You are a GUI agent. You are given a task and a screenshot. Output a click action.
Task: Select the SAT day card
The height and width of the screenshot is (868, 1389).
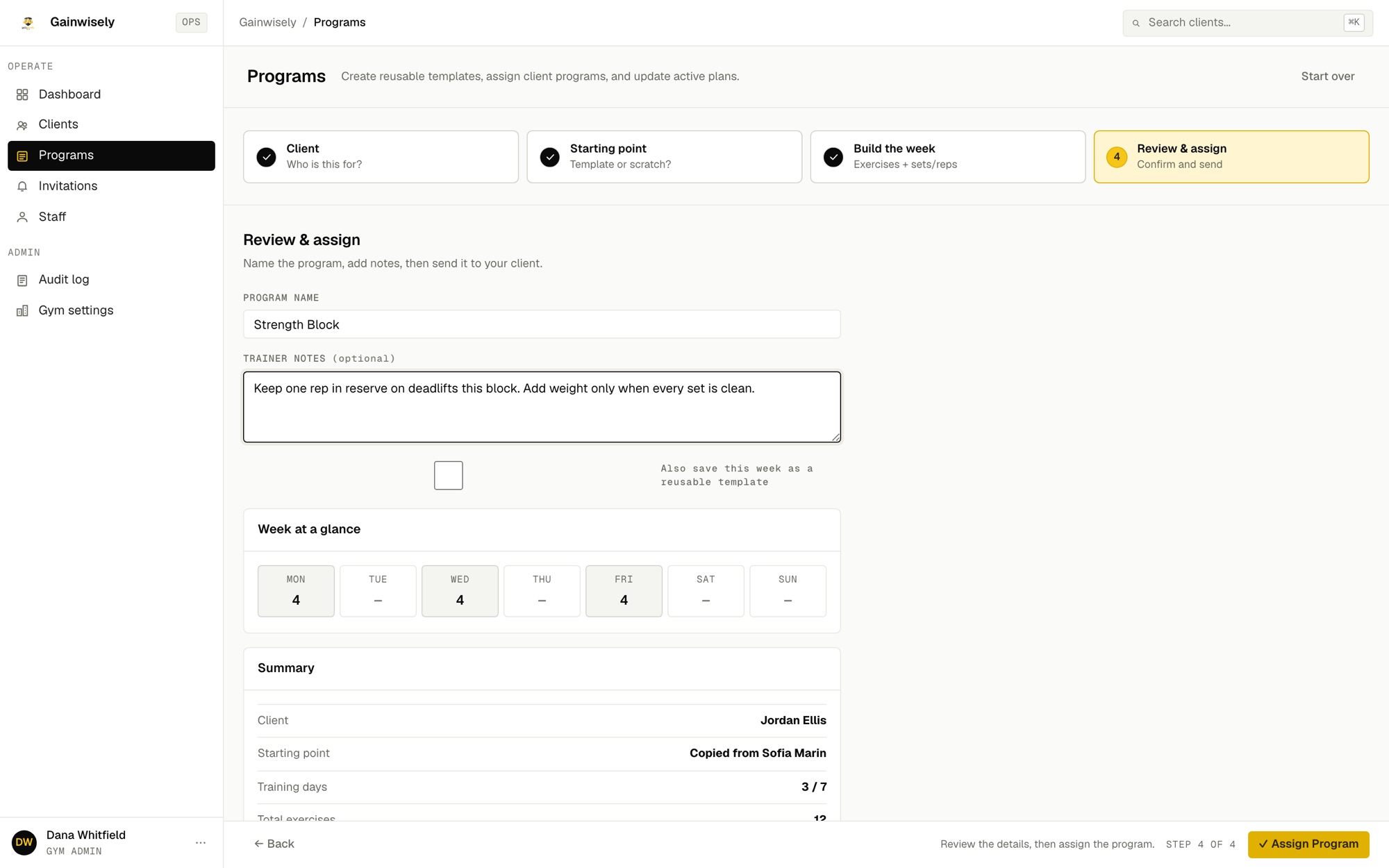(x=706, y=591)
